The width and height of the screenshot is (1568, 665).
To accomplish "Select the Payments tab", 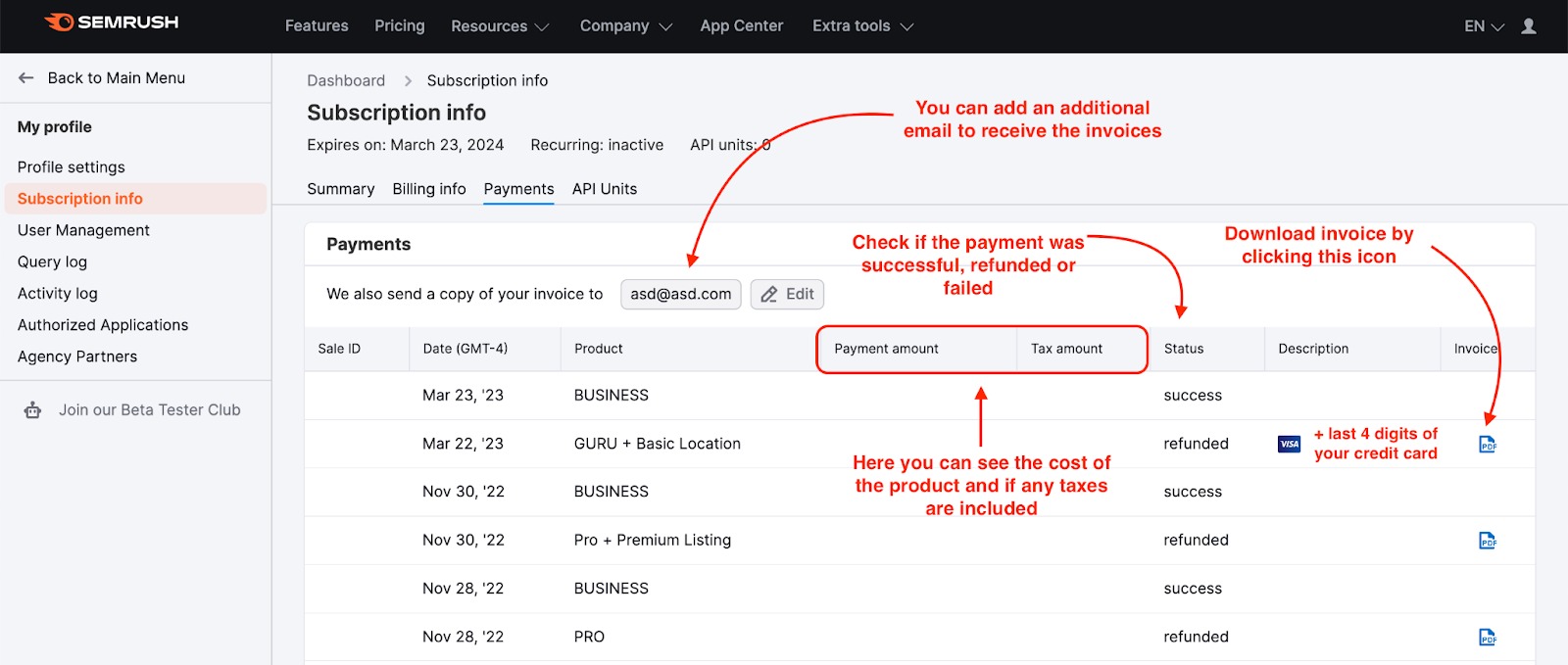I will click(519, 189).
